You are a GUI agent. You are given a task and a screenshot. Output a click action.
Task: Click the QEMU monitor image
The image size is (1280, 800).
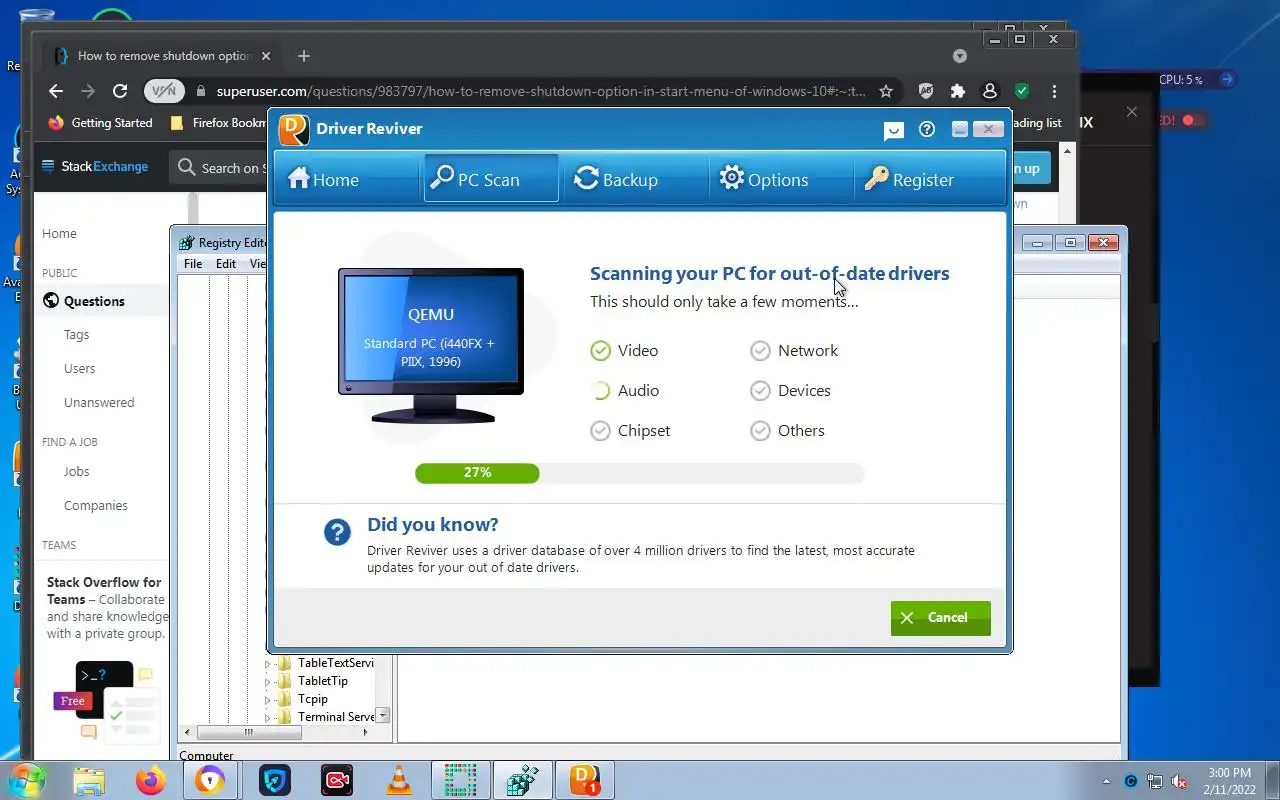click(x=431, y=345)
